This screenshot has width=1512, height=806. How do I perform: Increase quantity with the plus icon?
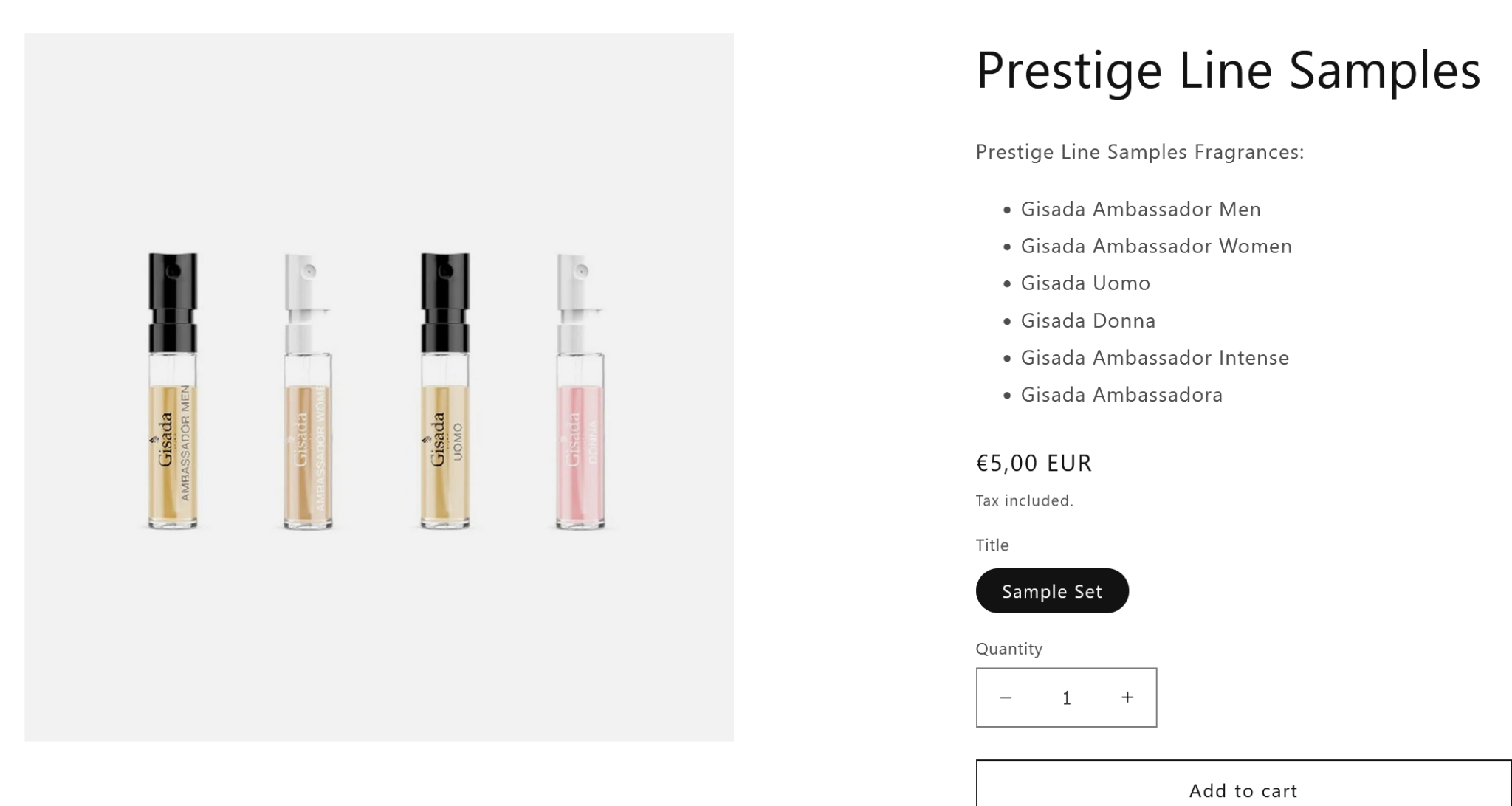[1127, 697]
